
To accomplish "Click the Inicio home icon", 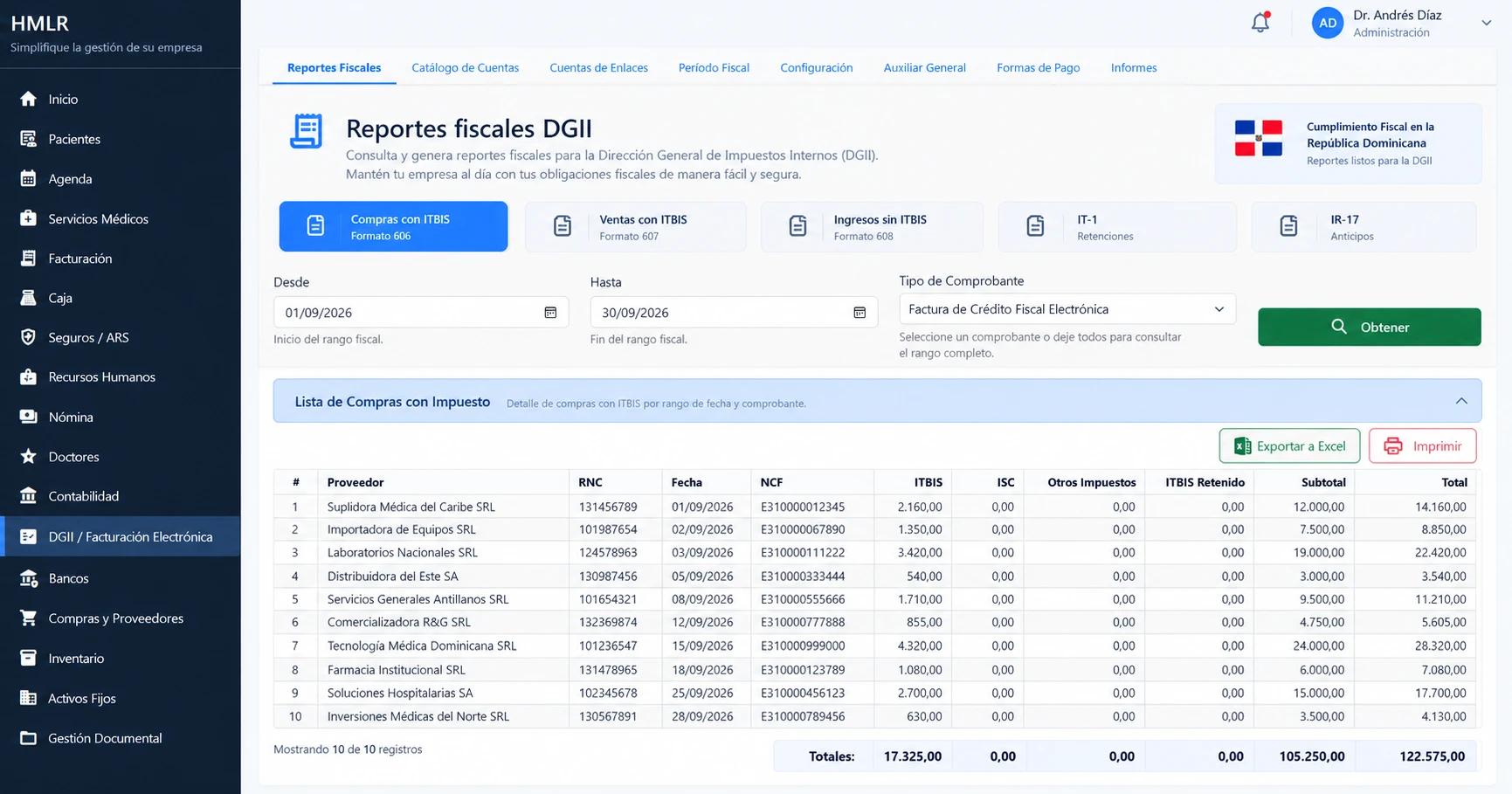I will [28, 99].
